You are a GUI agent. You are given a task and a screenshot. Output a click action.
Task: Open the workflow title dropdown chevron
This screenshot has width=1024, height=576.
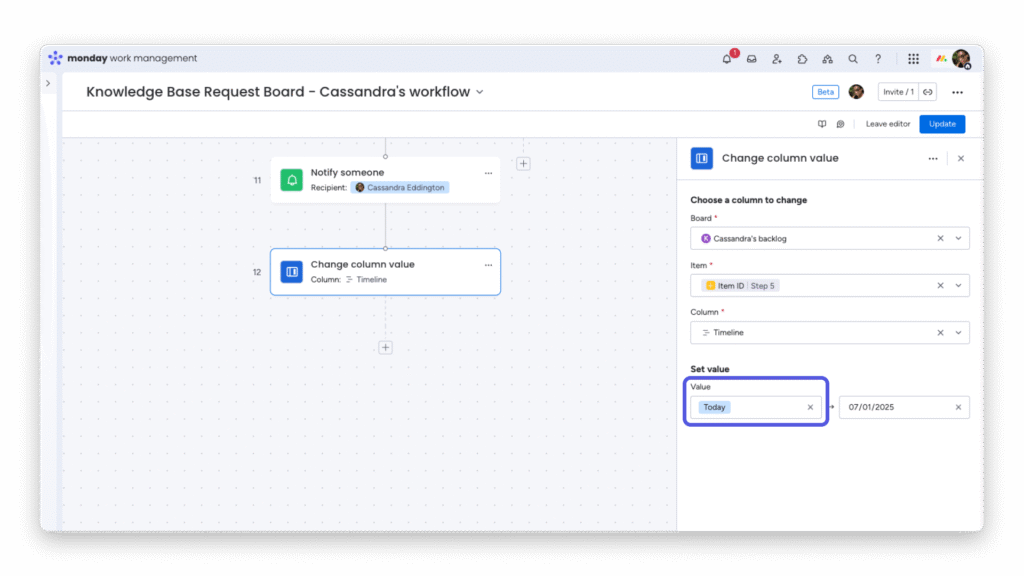pyautogui.click(x=480, y=92)
